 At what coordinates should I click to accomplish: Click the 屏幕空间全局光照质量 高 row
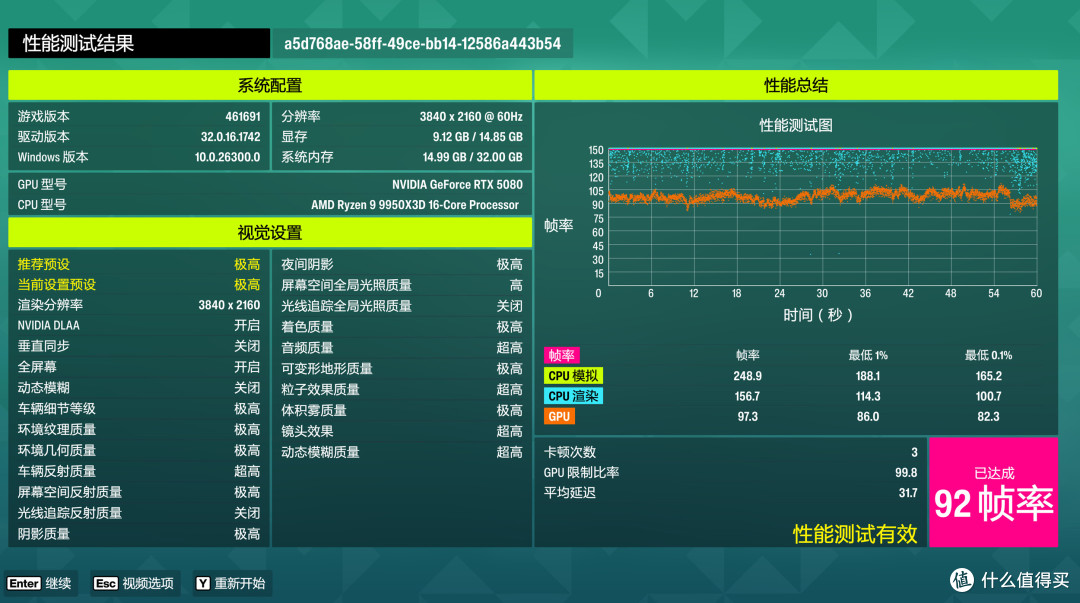point(402,285)
